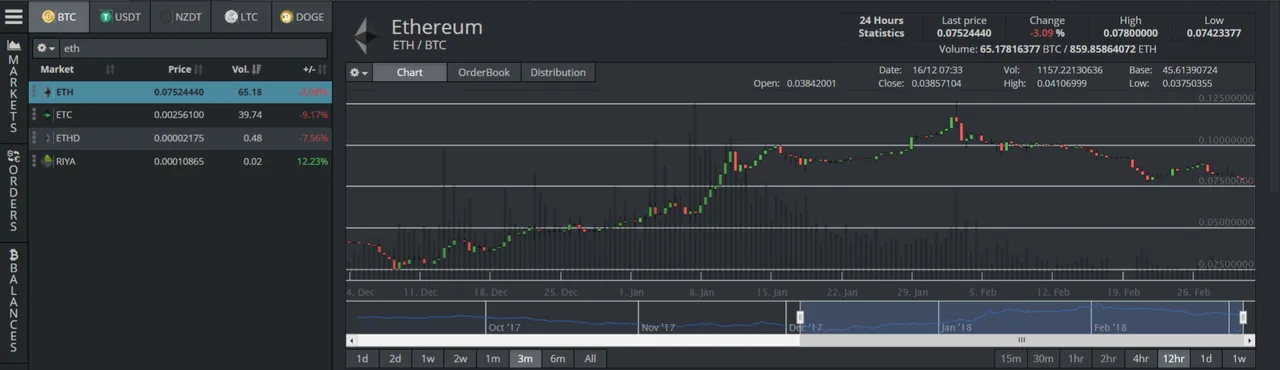Set chart range to 1d
Screen dimensions: 1280x370
362,358
